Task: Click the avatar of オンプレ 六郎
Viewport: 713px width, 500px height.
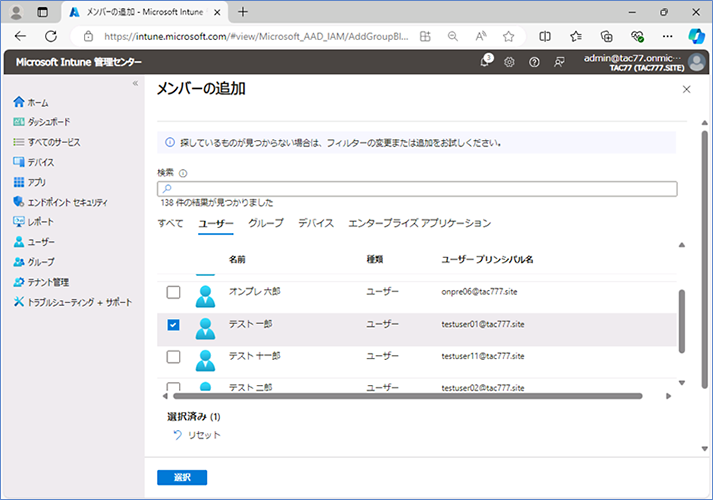Action: (x=205, y=296)
